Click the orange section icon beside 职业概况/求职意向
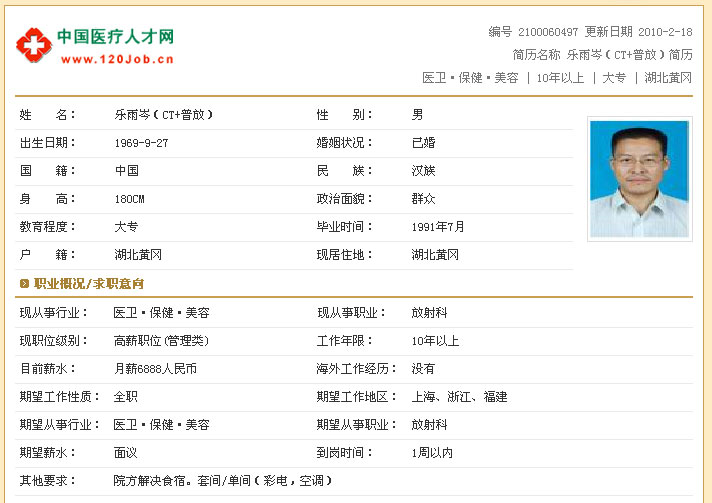The height and width of the screenshot is (503, 712). pos(25,284)
